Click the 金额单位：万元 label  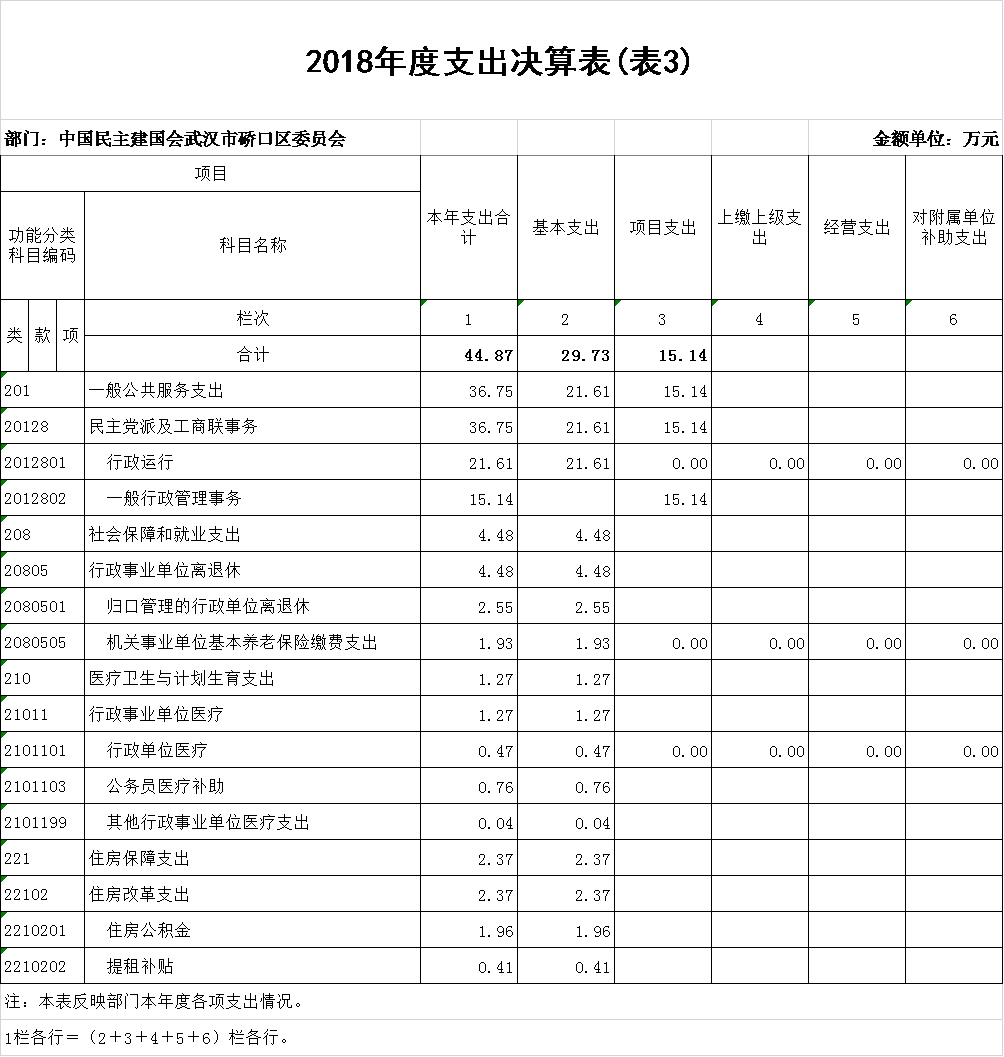935,139
